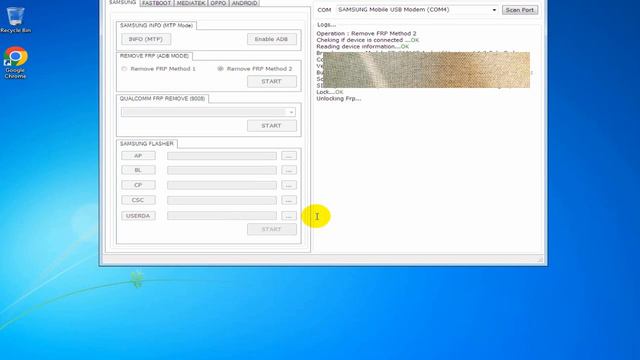Click the USERDA button in Samsung Flasher
This screenshot has height=360, width=640.
point(138,216)
